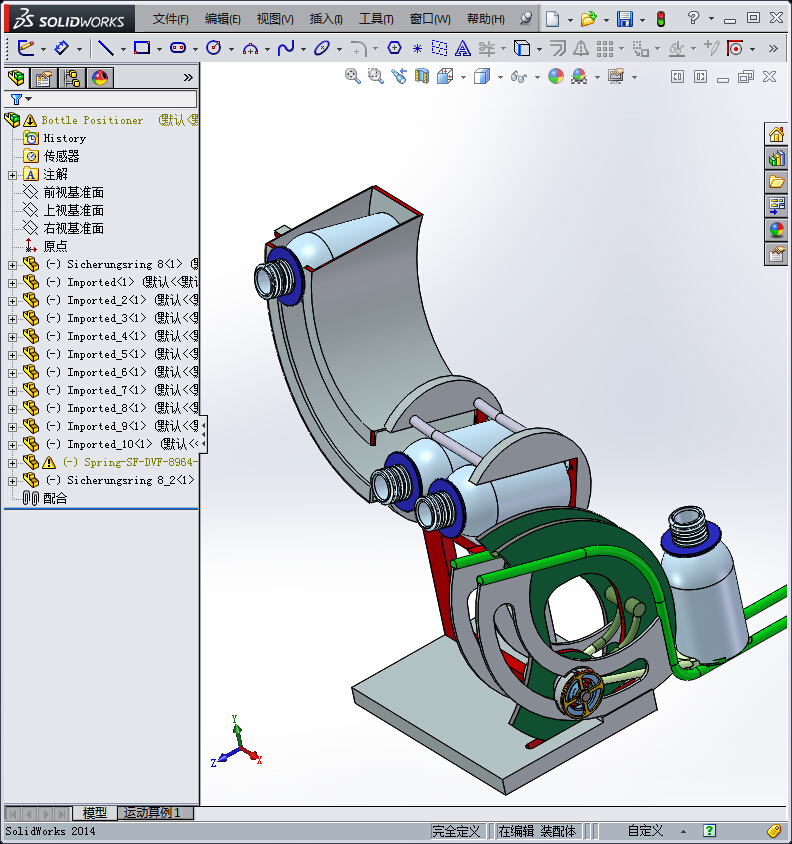Viewport: 792px width, 844px height.
Task: Click the Apply Scene icon
Action: click(579, 76)
